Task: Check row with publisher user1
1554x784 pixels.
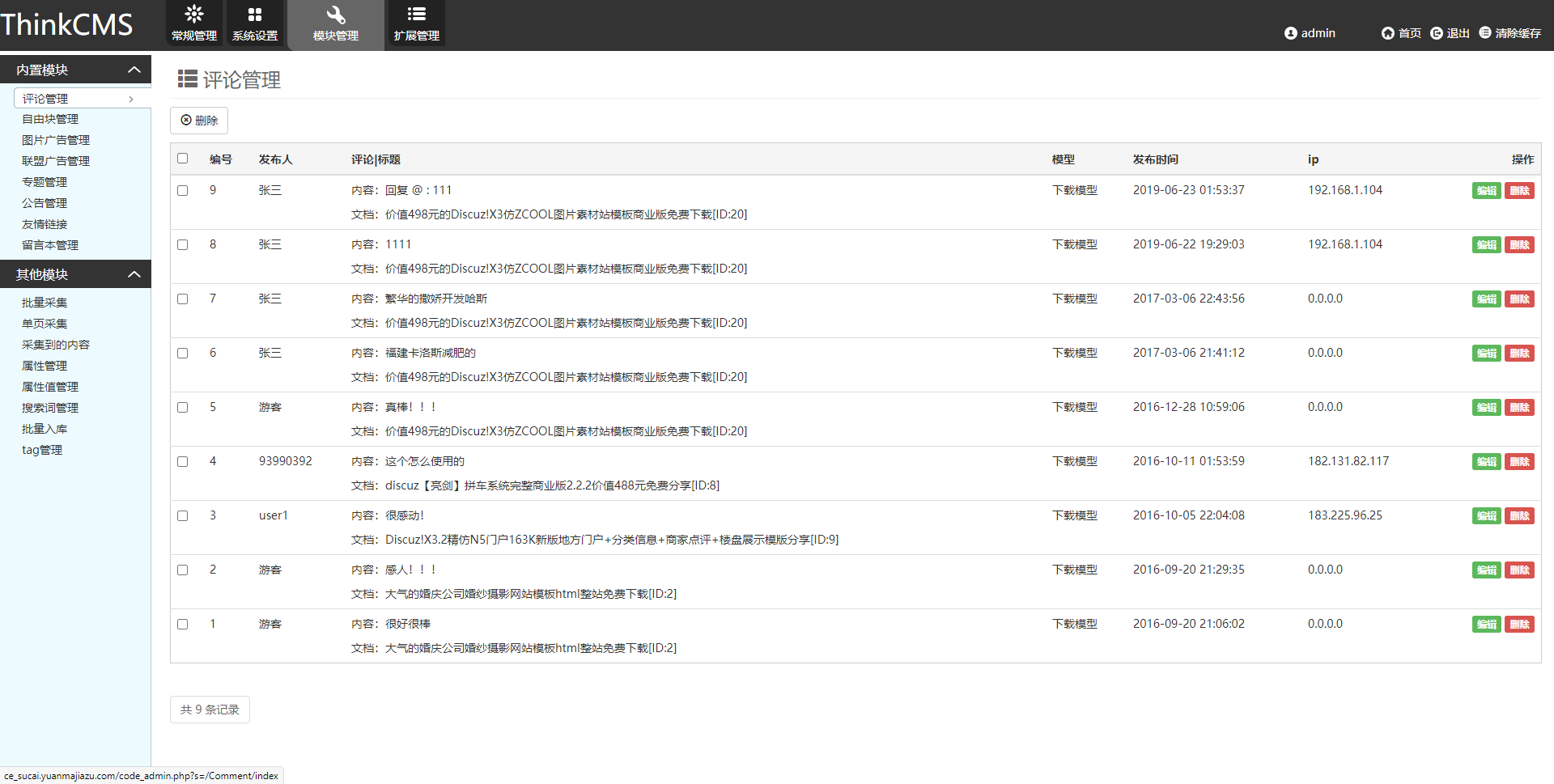Action: pyautogui.click(x=182, y=516)
